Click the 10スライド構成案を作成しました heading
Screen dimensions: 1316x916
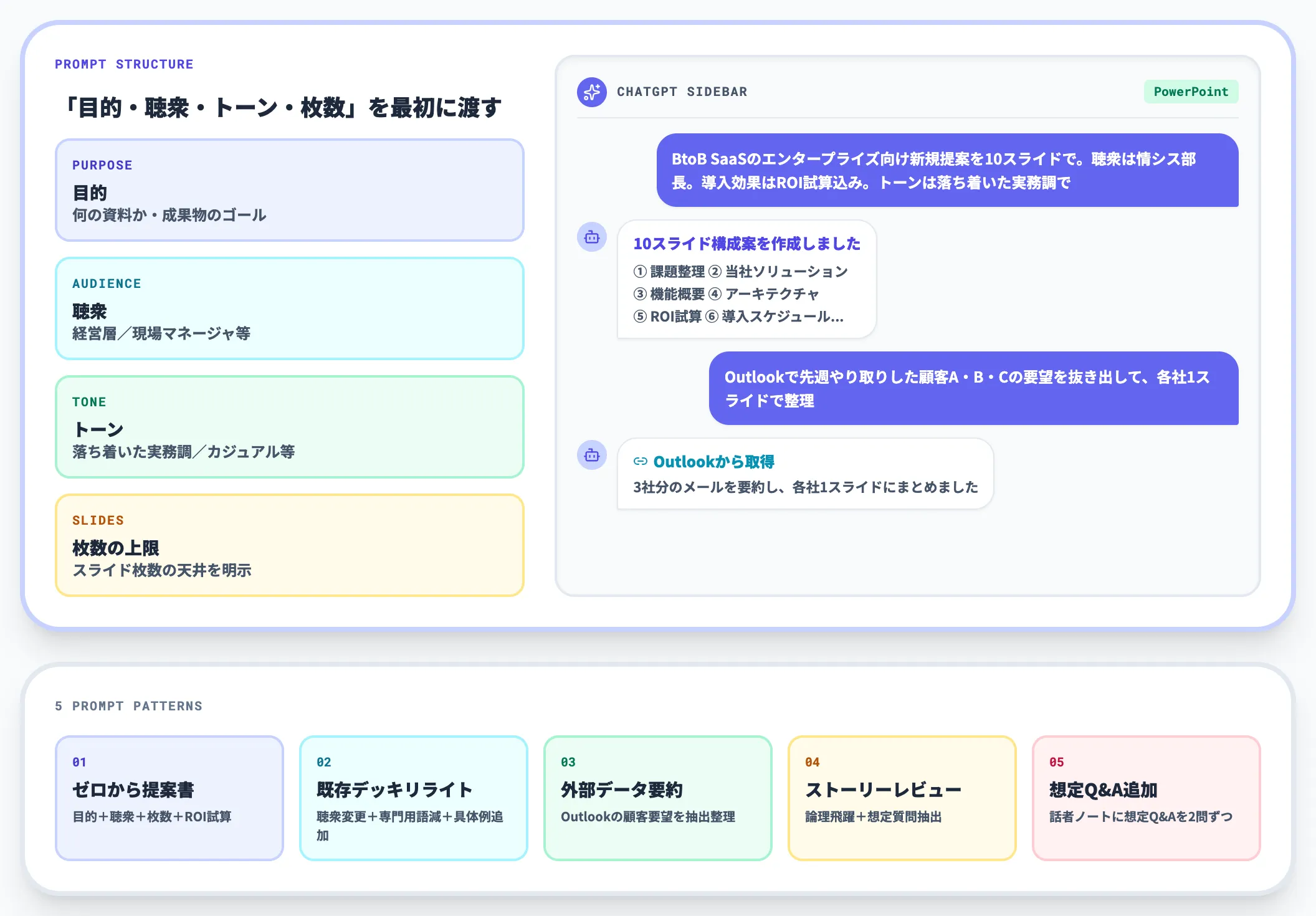pyautogui.click(x=746, y=244)
